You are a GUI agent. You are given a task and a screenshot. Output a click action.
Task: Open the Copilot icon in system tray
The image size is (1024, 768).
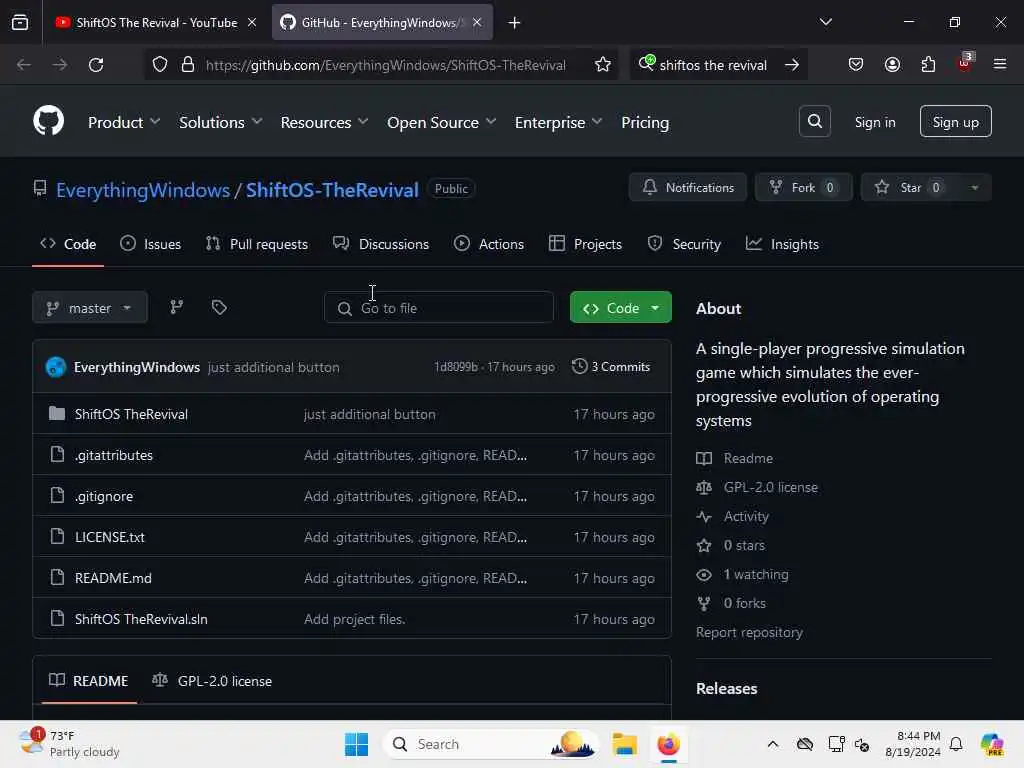pyautogui.click(x=991, y=744)
